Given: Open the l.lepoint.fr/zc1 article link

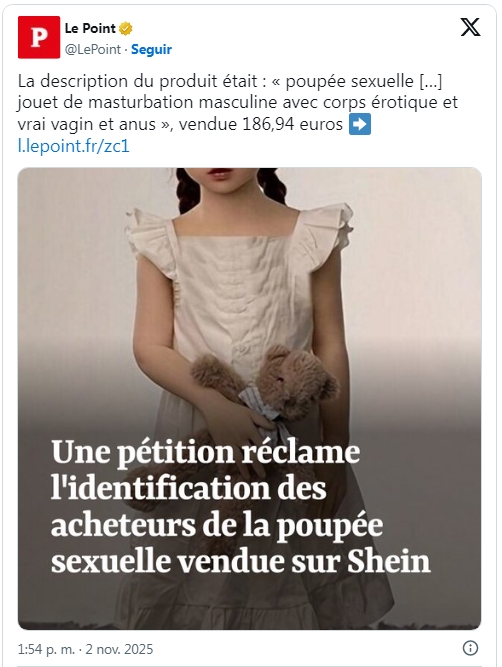Looking at the screenshot, I should (74, 146).
